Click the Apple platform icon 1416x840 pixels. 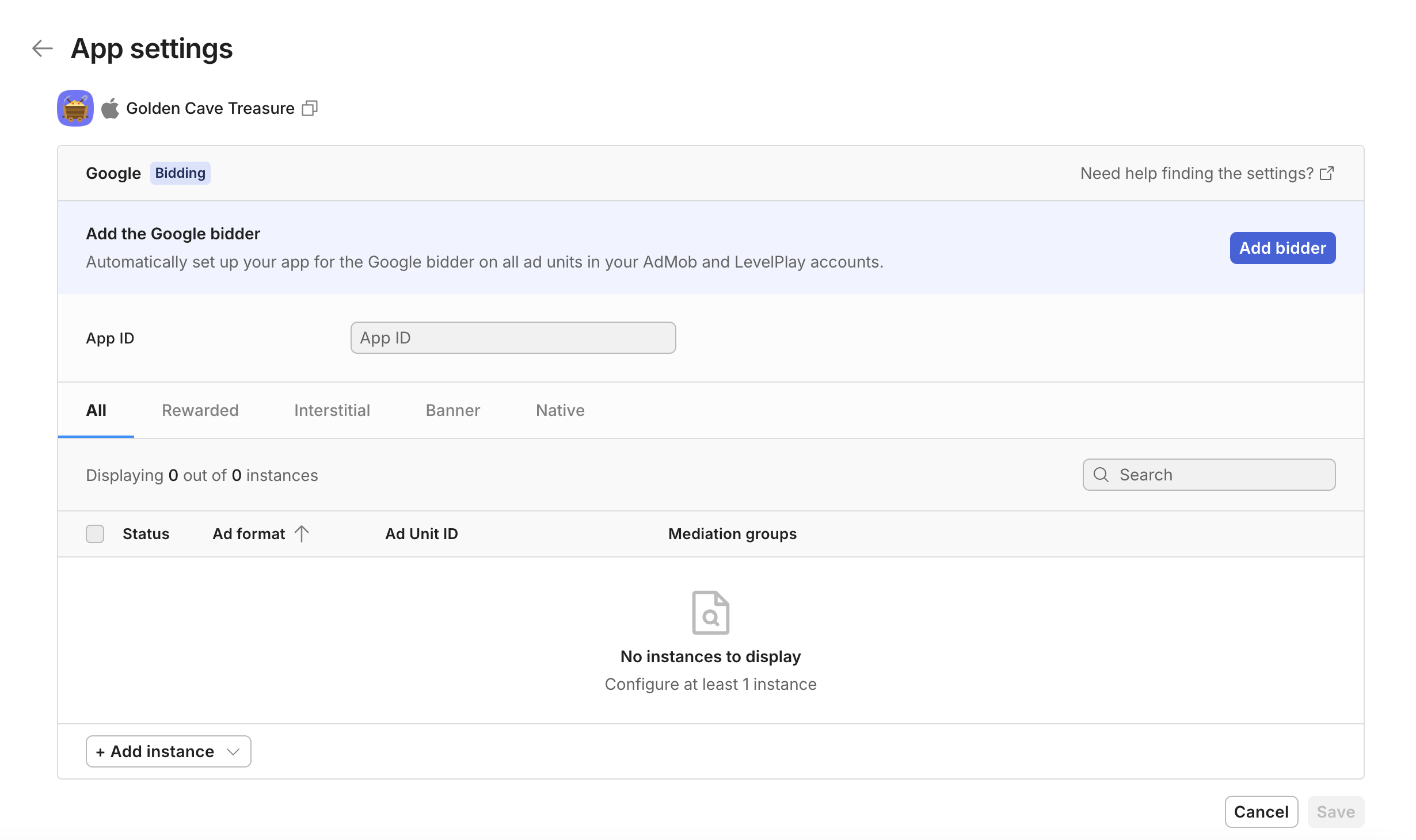click(x=110, y=108)
